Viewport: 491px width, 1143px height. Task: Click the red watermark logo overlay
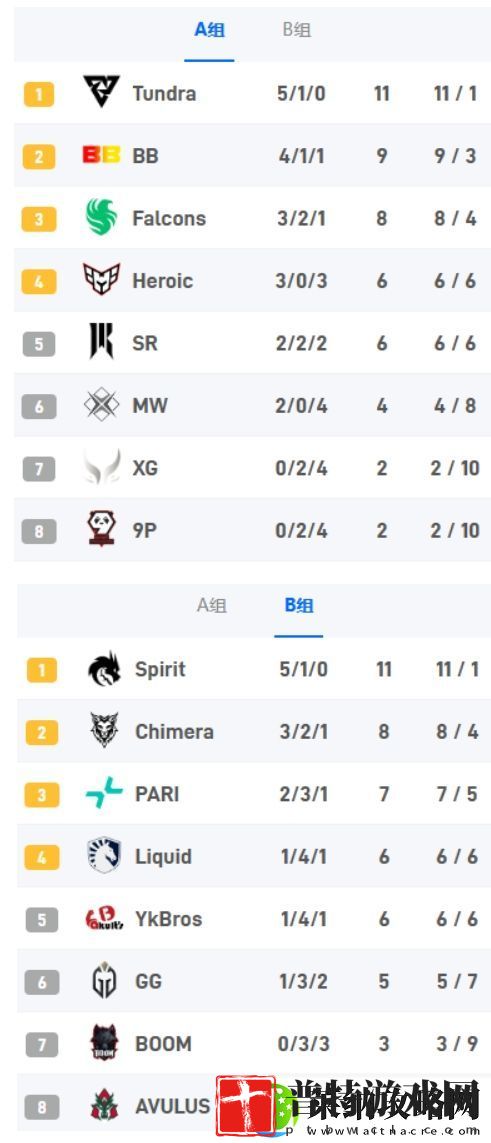click(246, 1106)
